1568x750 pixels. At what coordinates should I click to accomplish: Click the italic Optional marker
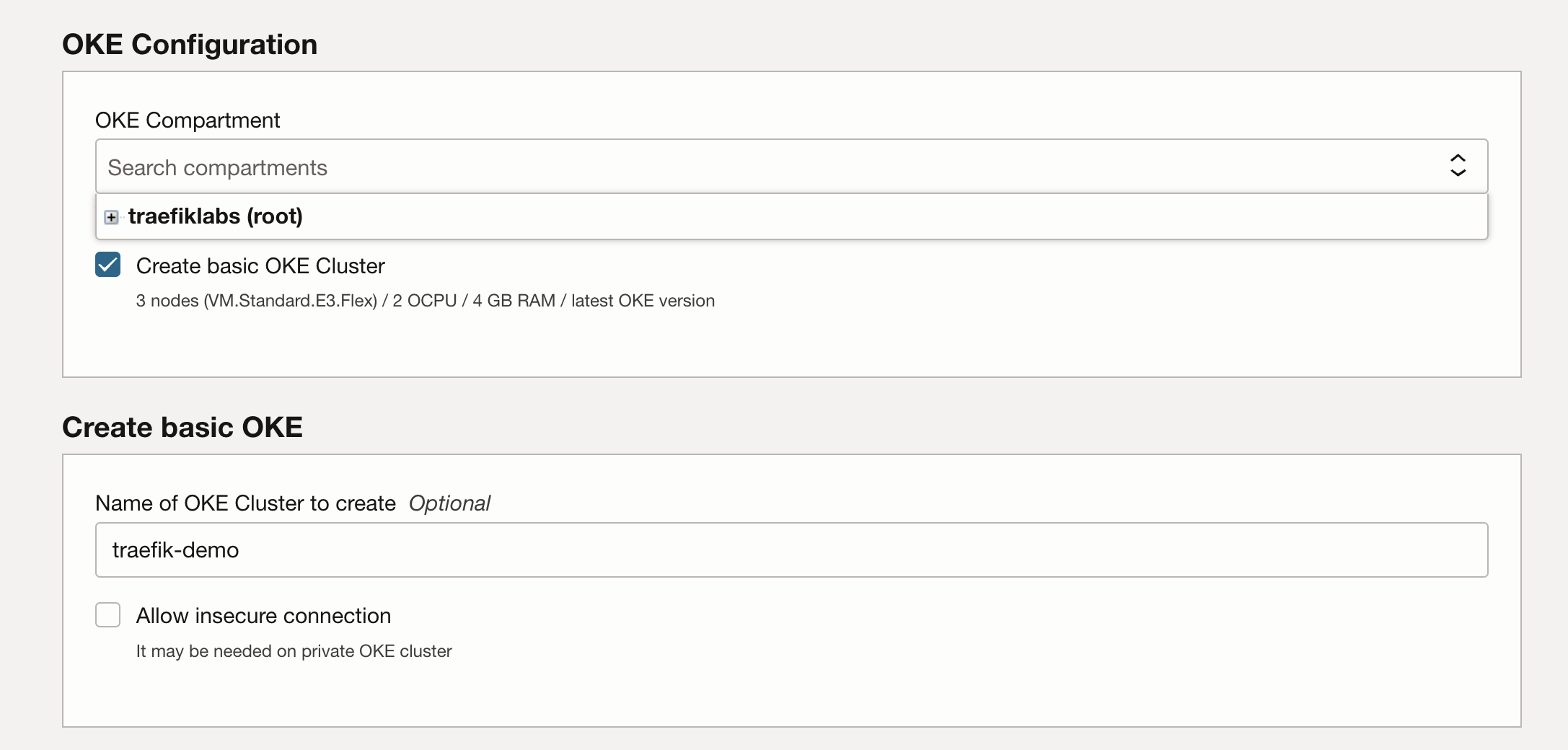click(449, 503)
